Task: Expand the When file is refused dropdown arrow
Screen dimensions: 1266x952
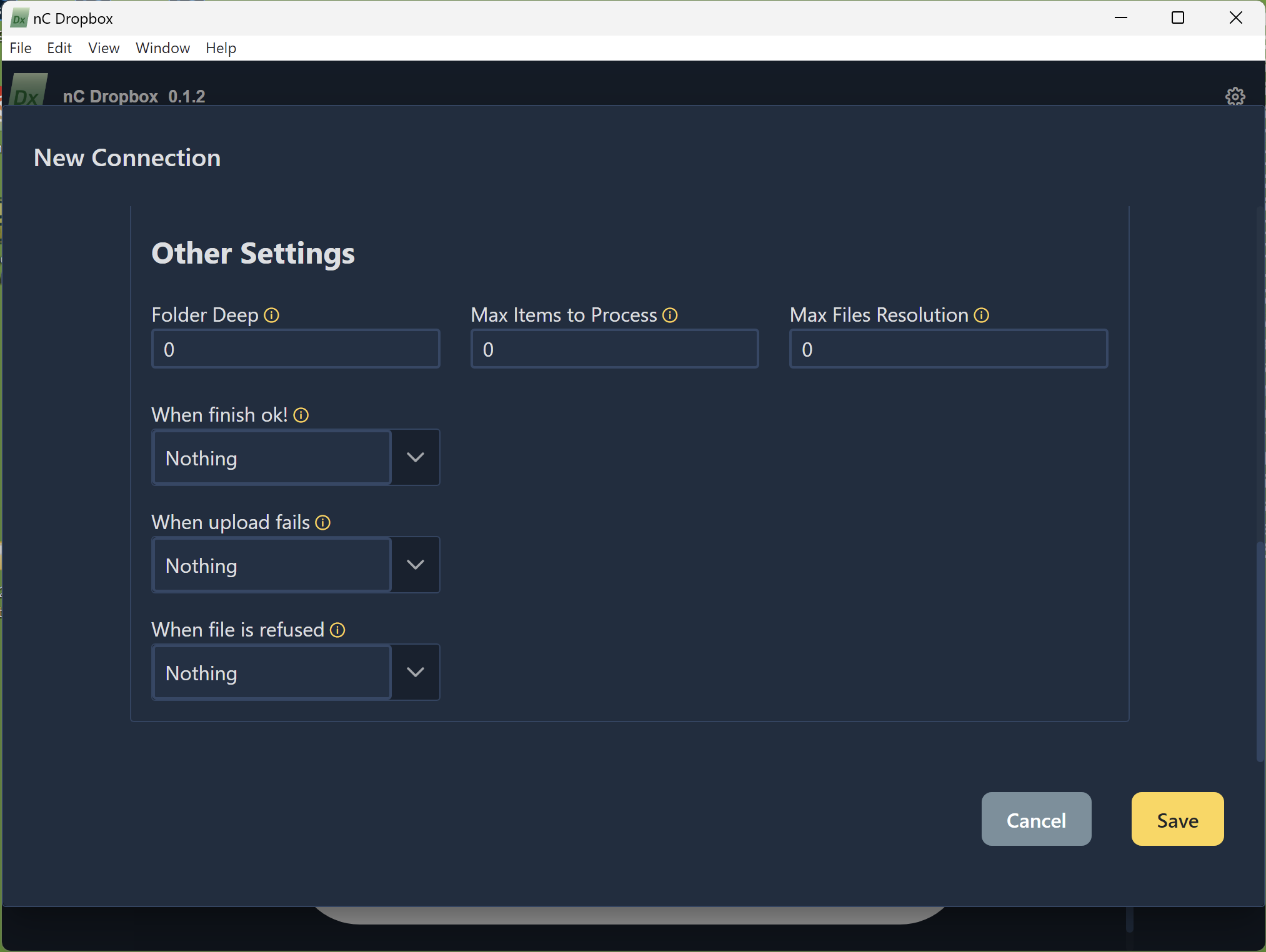Action: pos(416,672)
